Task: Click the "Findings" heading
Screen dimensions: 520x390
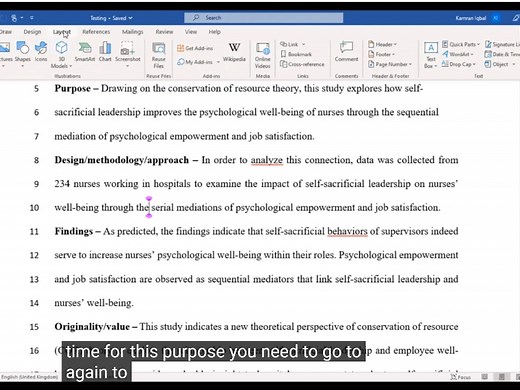Action: pos(74,231)
